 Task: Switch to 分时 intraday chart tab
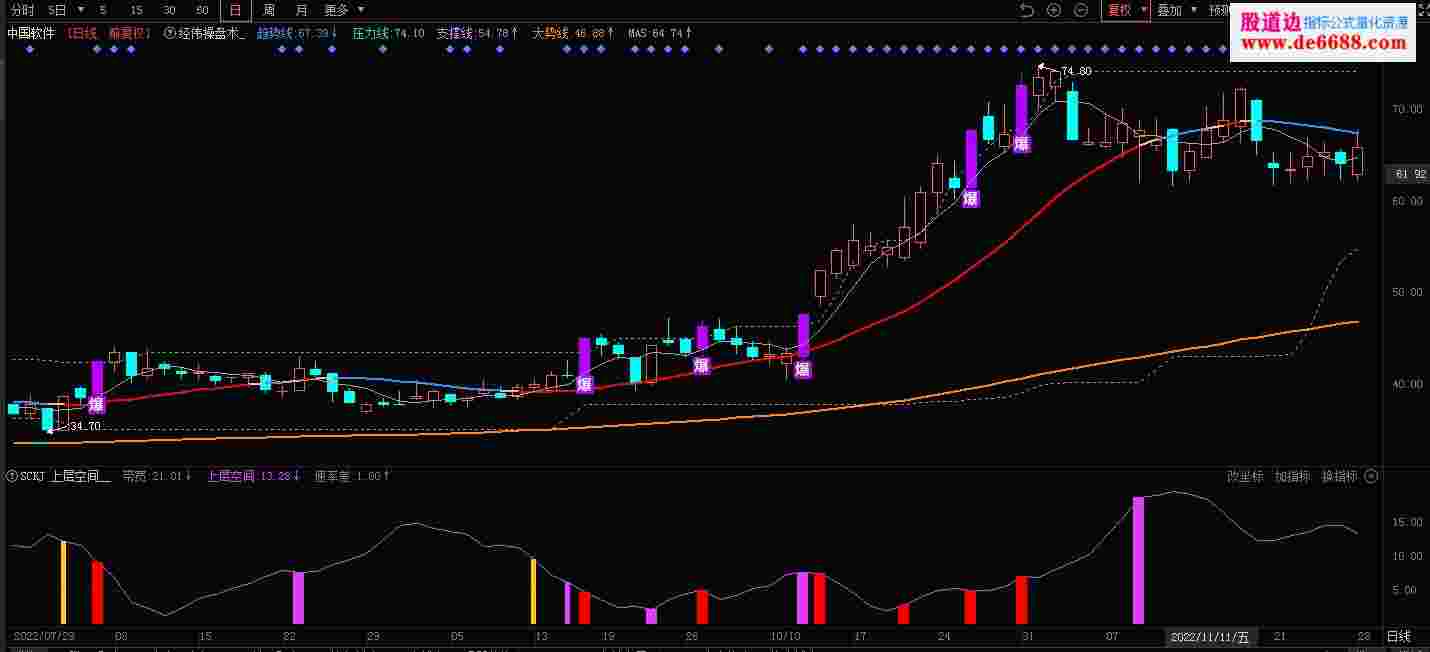pyautogui.click(x=21, y=10)
